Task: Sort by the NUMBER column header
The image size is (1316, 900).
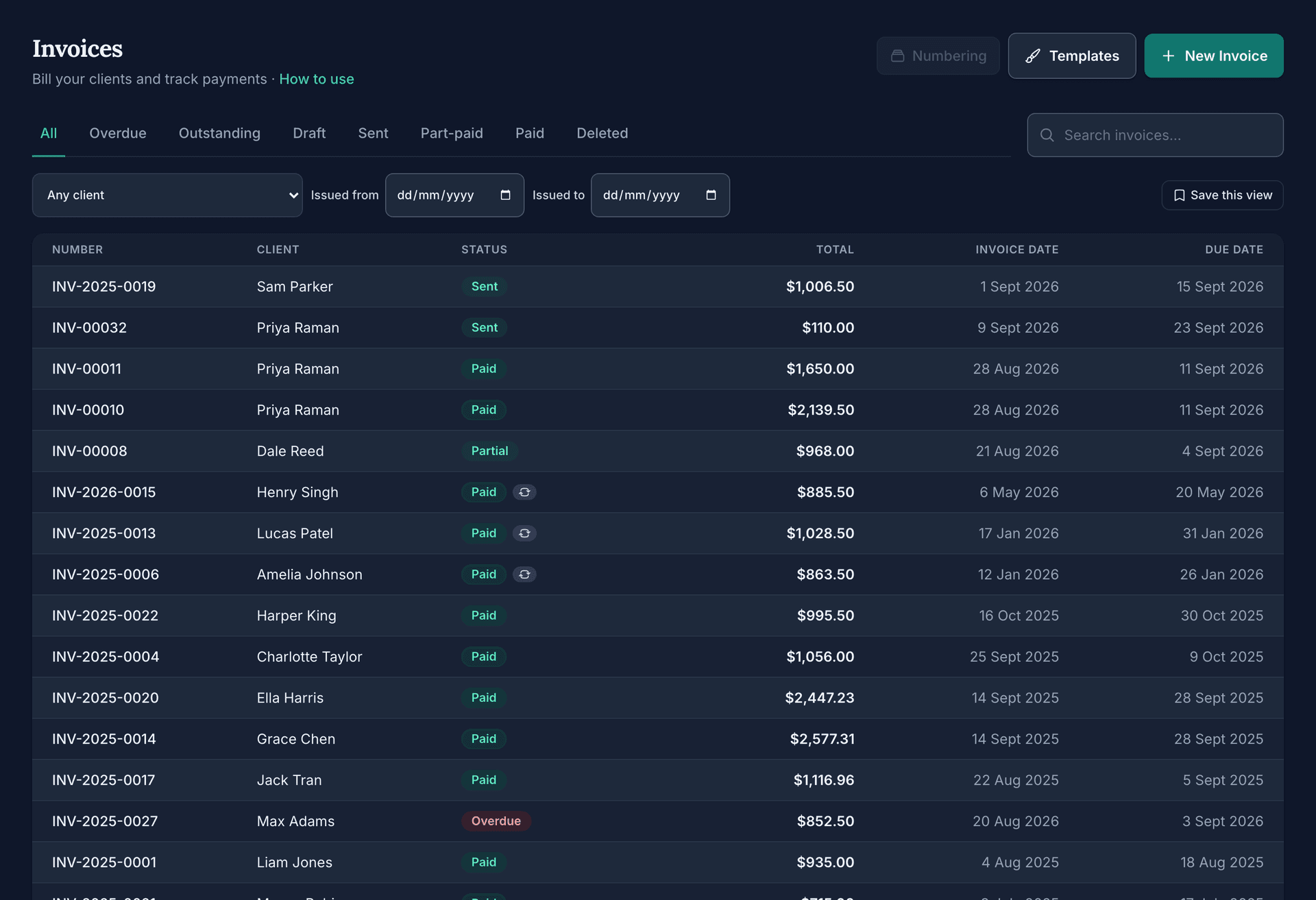Action: (77, 250)
